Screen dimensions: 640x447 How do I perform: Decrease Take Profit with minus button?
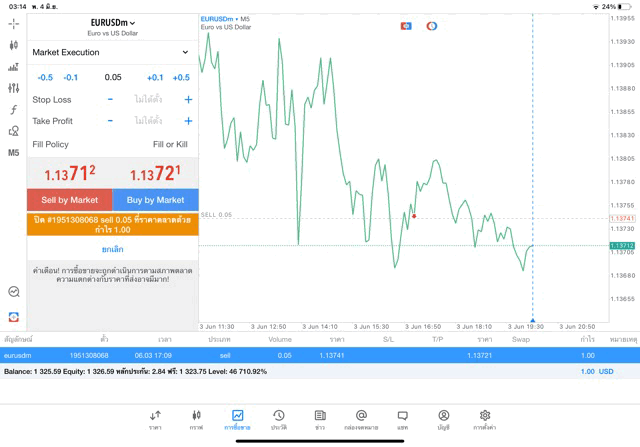click(110, 121)
